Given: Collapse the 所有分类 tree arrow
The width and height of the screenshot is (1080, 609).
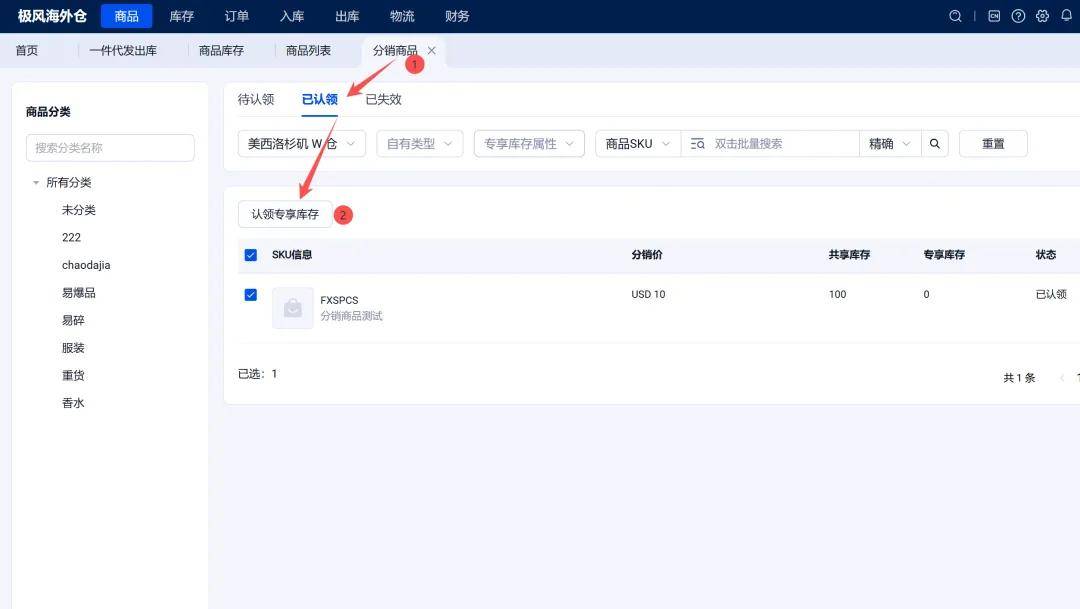Looking at the screenshot, I should (36, 183).
